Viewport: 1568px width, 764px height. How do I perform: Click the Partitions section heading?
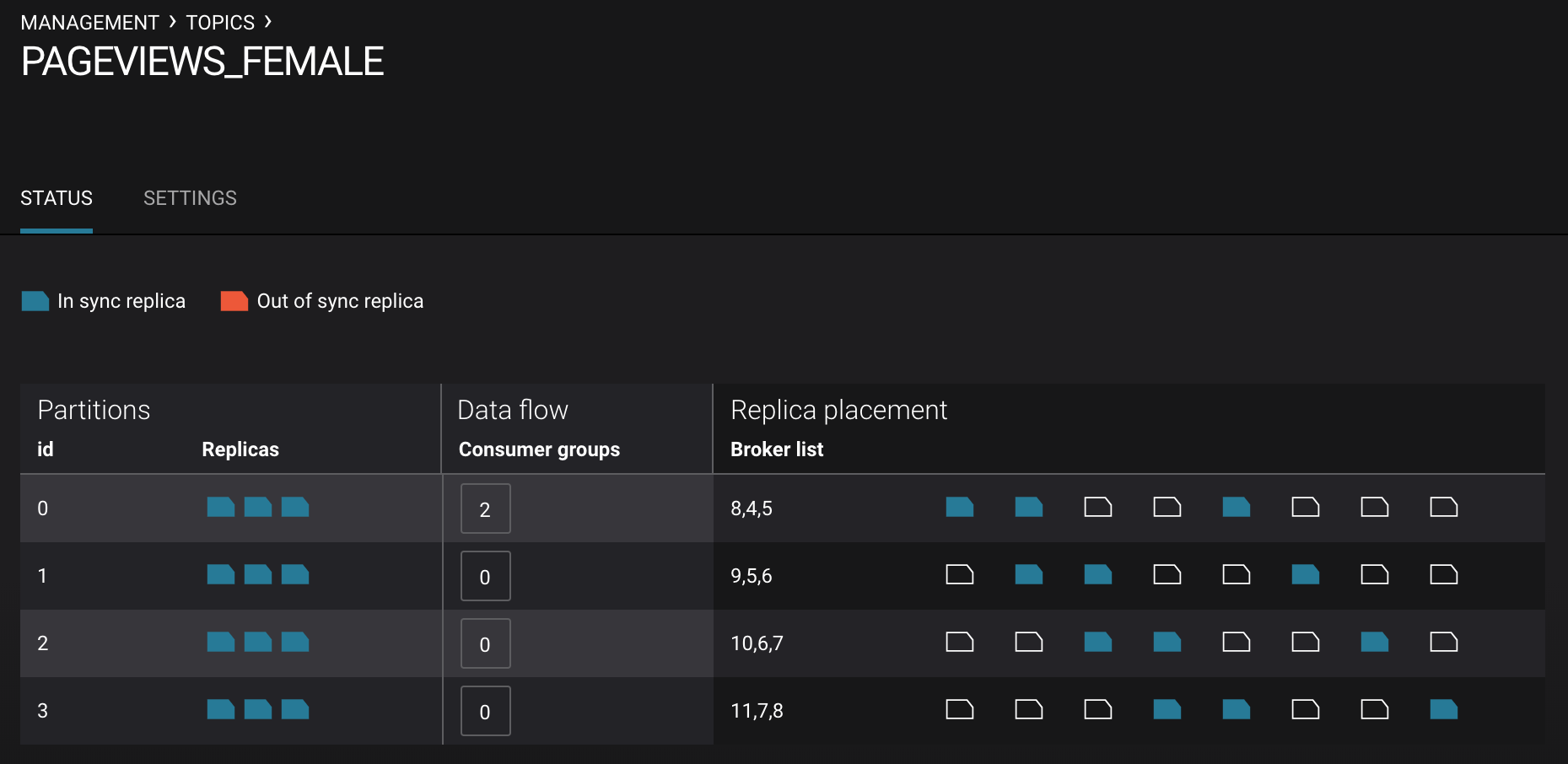[x=94, y=410]
